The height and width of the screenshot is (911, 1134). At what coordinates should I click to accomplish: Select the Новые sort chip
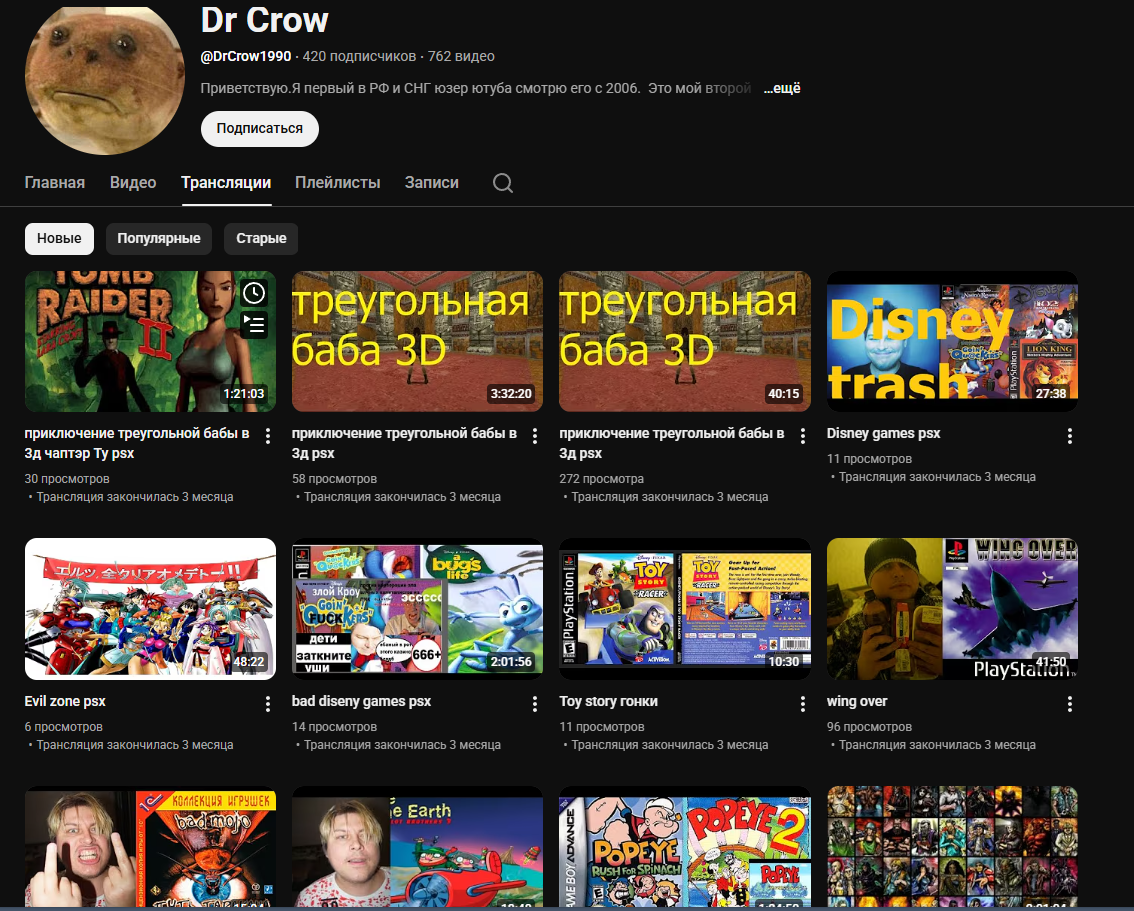(59, 239)
